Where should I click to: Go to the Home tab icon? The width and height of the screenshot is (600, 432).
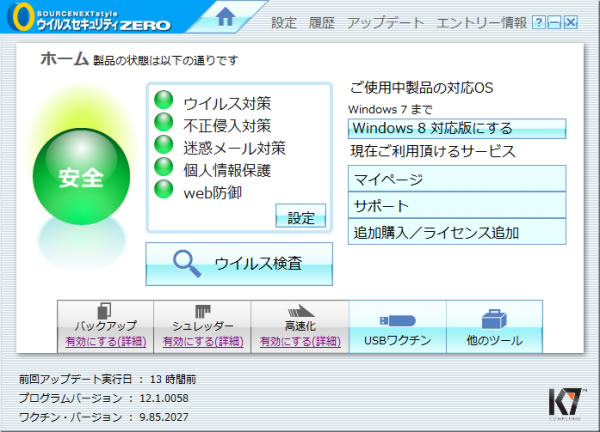[x=225, y=17]
